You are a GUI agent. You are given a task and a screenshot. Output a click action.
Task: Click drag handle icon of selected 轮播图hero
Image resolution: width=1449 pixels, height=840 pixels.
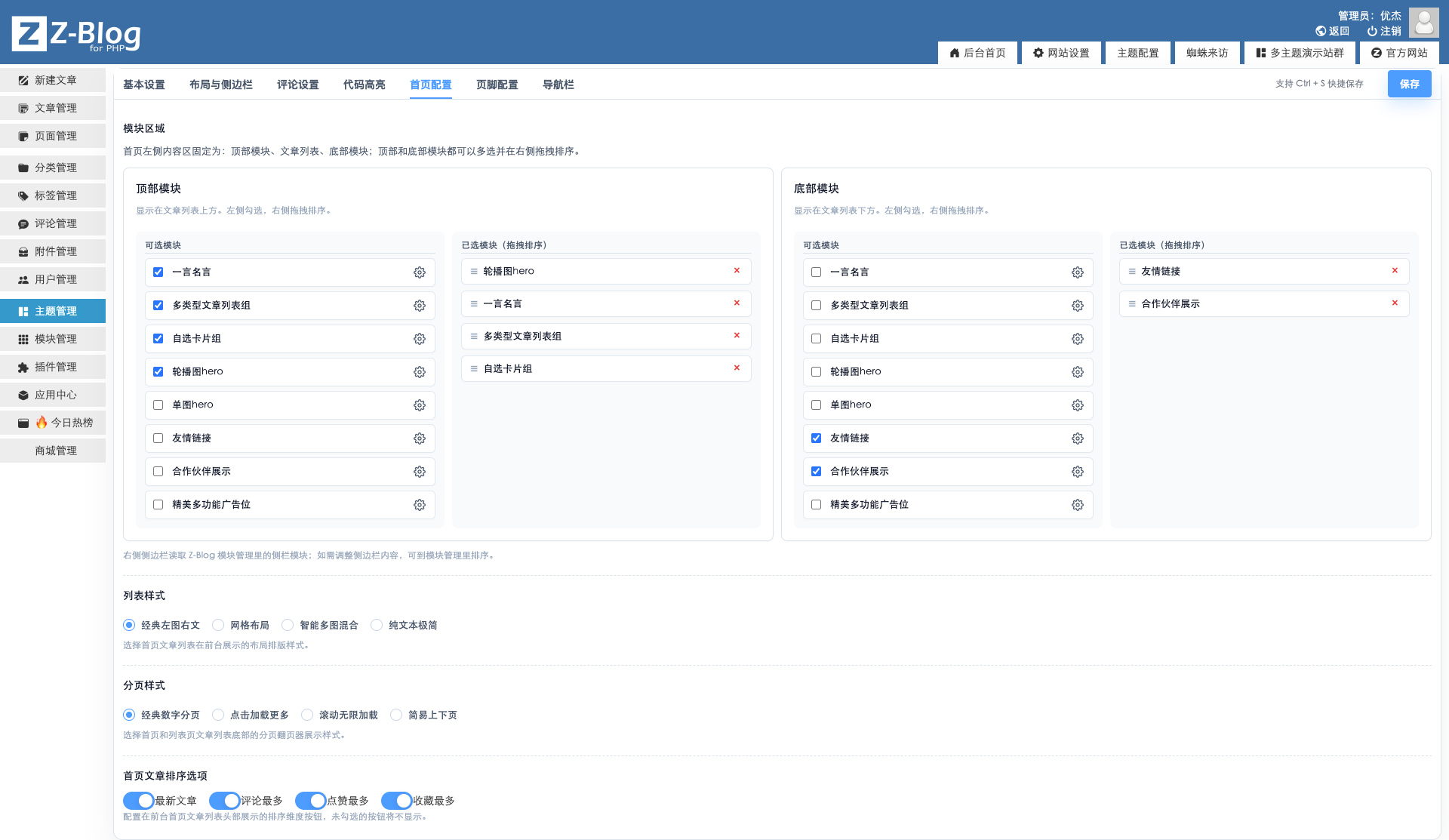click(x=474, y=271)
